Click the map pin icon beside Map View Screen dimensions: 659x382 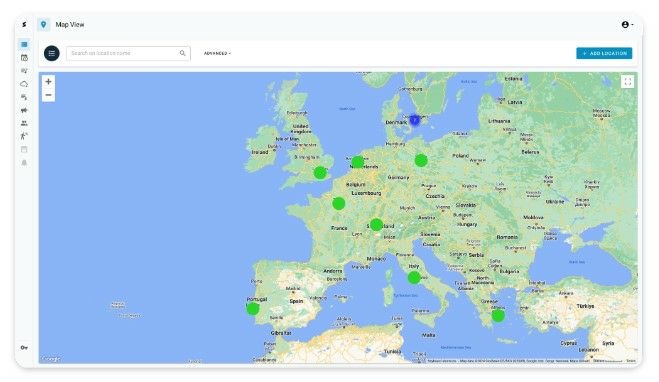(x=43, y=24)
